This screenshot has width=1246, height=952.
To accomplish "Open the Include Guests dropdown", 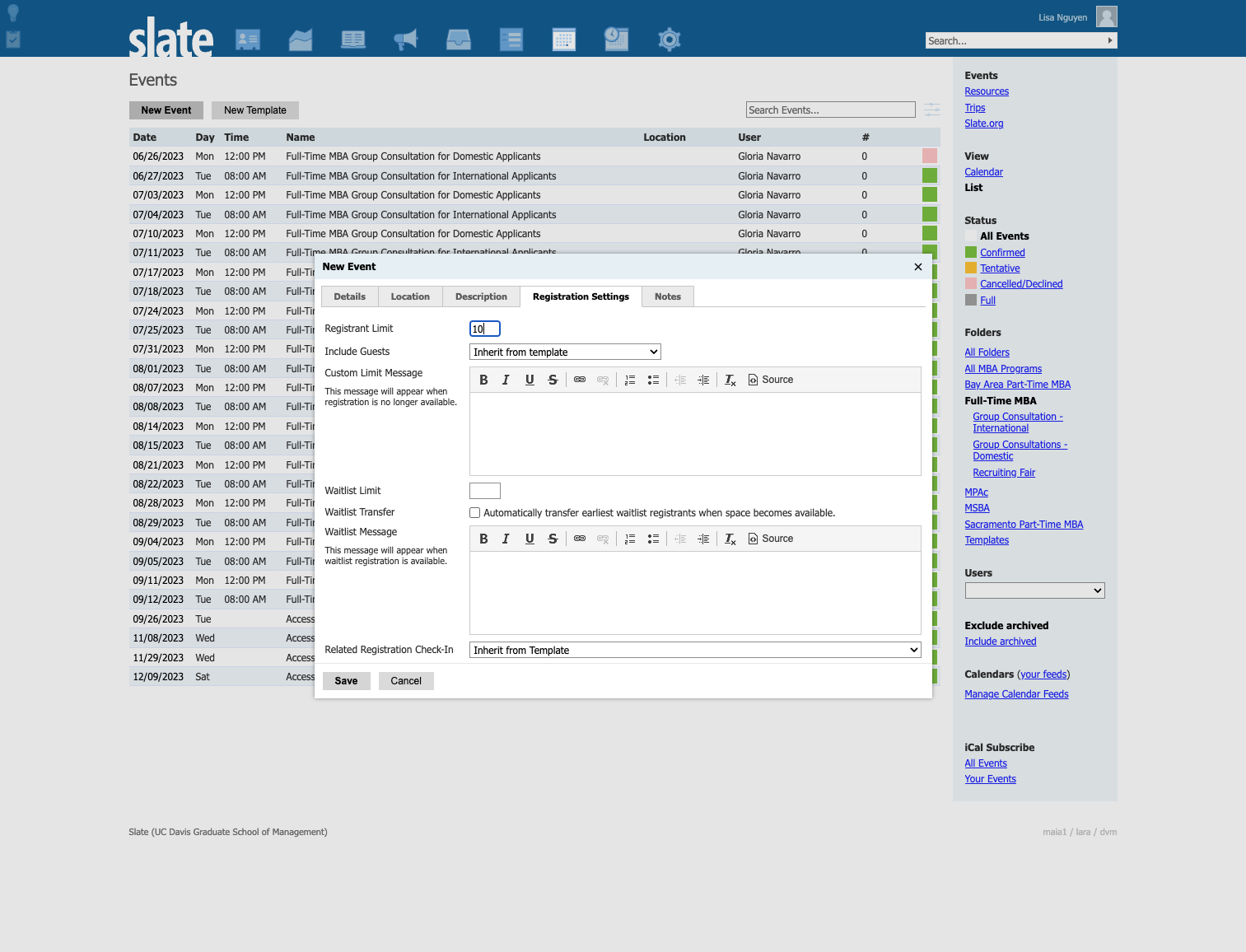I will (x=565, y=352).
